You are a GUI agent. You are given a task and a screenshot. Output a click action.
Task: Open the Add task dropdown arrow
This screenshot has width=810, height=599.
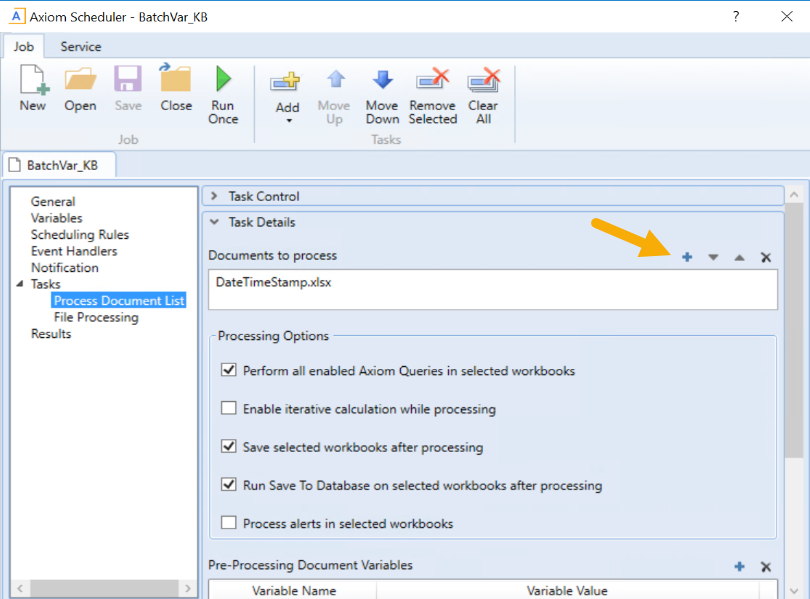(288, 121)
